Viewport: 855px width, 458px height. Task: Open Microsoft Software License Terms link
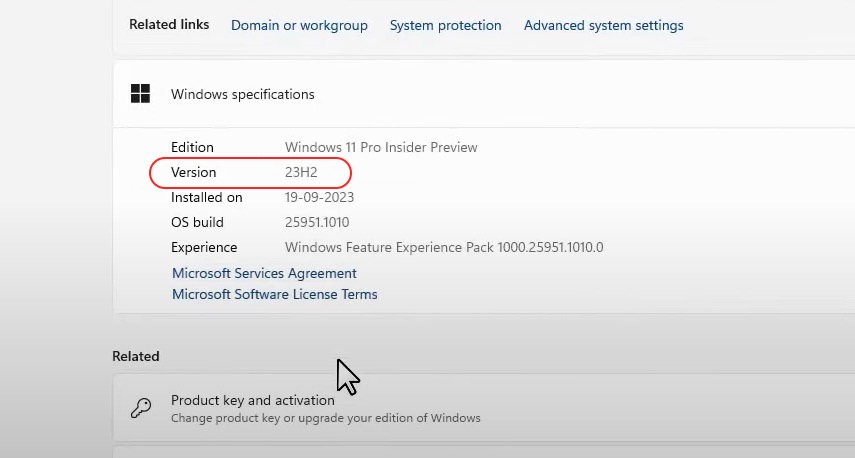275,294
